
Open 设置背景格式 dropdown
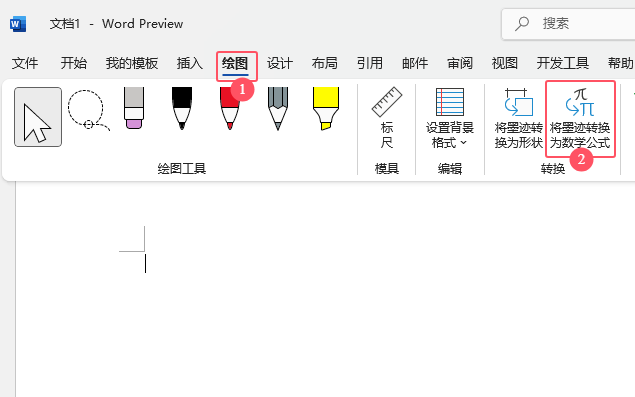pyautogui.click(x=450, y=118)
